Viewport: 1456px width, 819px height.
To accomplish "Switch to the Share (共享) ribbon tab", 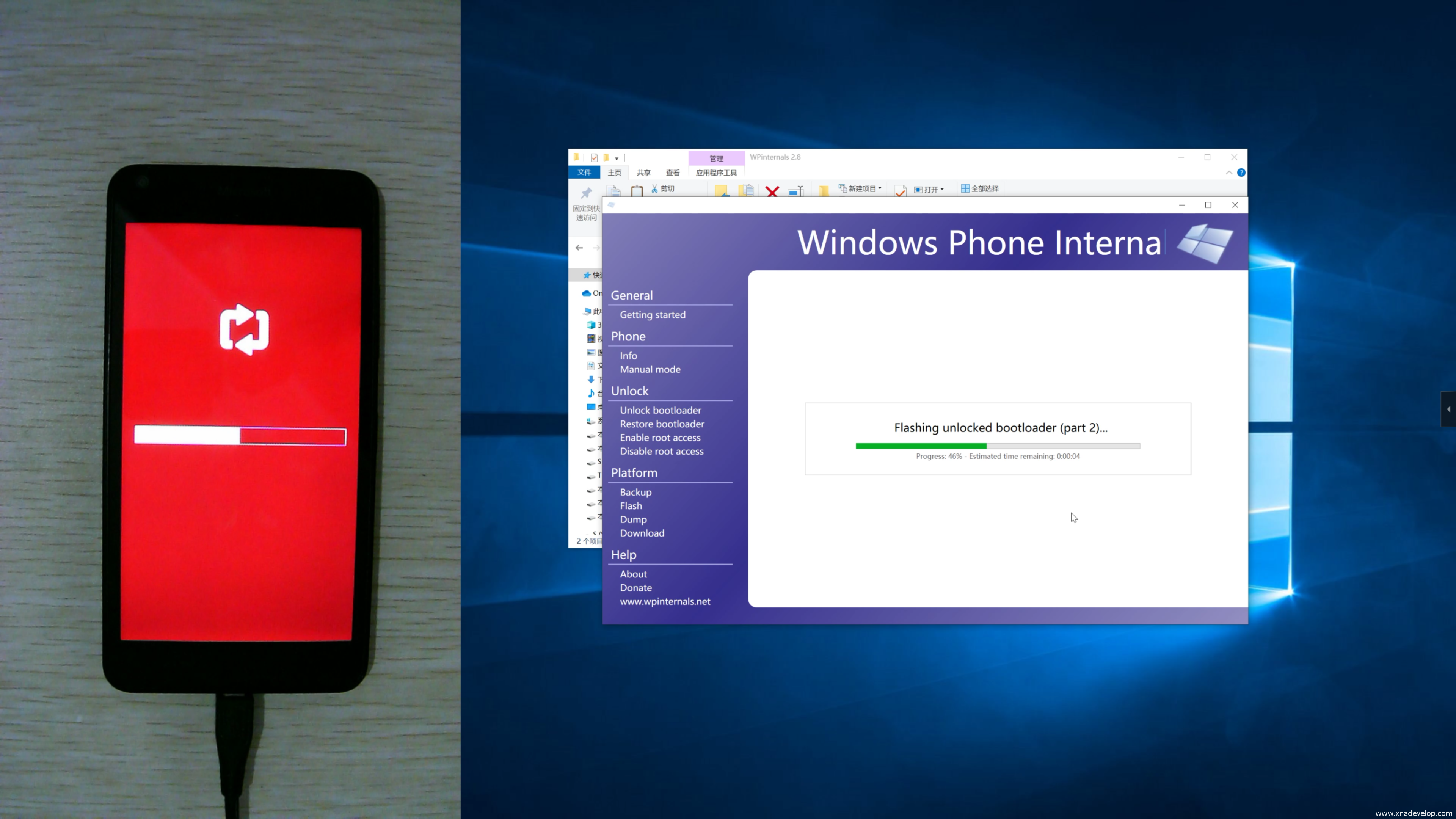I will coord(643,173).
